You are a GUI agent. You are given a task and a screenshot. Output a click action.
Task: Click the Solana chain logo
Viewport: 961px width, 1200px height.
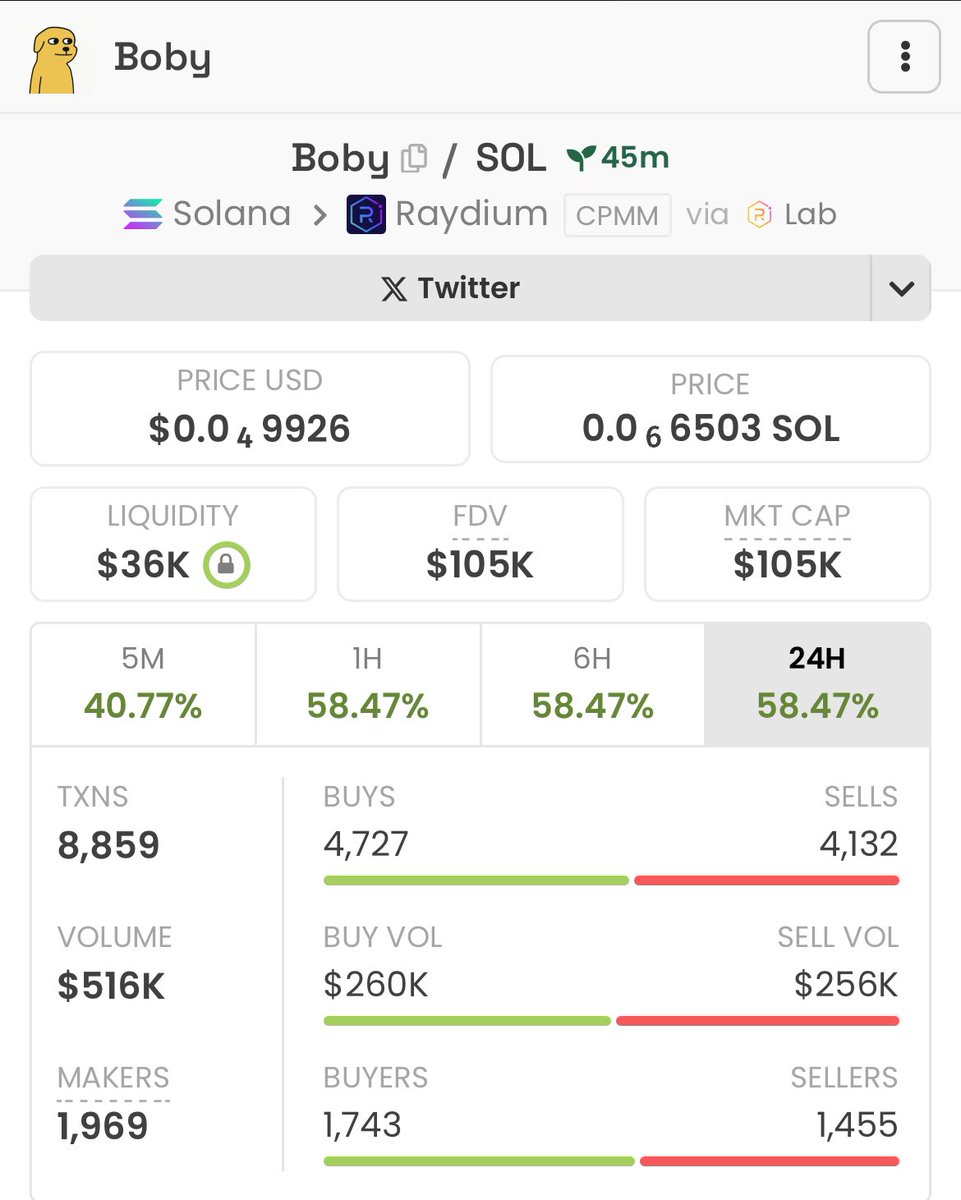click(x=142, y=214)
